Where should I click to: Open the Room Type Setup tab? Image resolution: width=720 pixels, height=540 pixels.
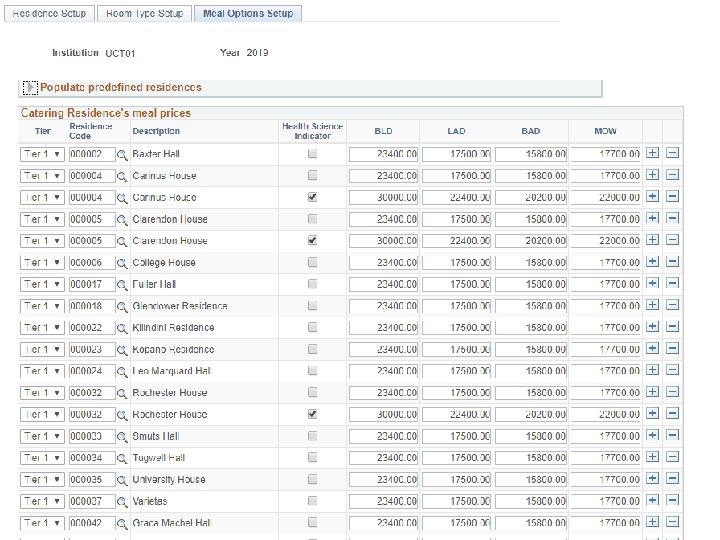144,14
